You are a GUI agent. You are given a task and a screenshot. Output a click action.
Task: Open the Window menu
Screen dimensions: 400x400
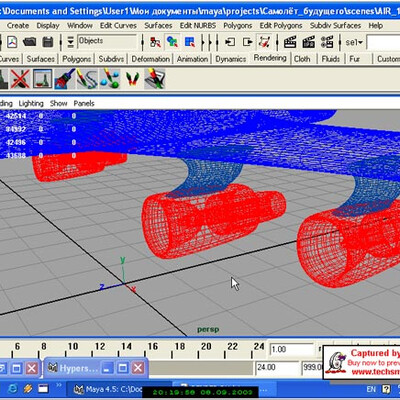pos(80,26)
